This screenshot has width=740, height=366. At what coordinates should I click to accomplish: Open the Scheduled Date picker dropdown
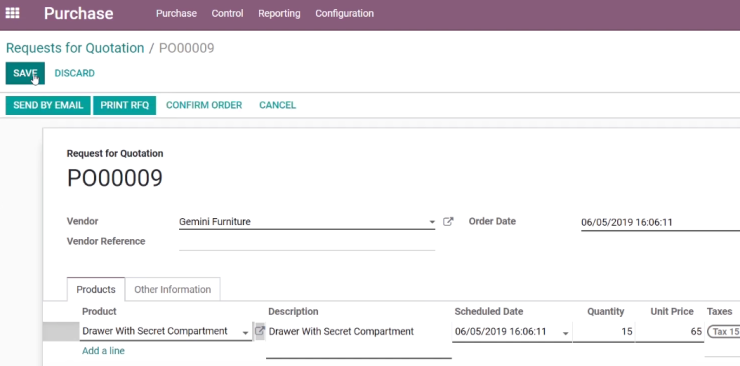(x=565, y=333)
